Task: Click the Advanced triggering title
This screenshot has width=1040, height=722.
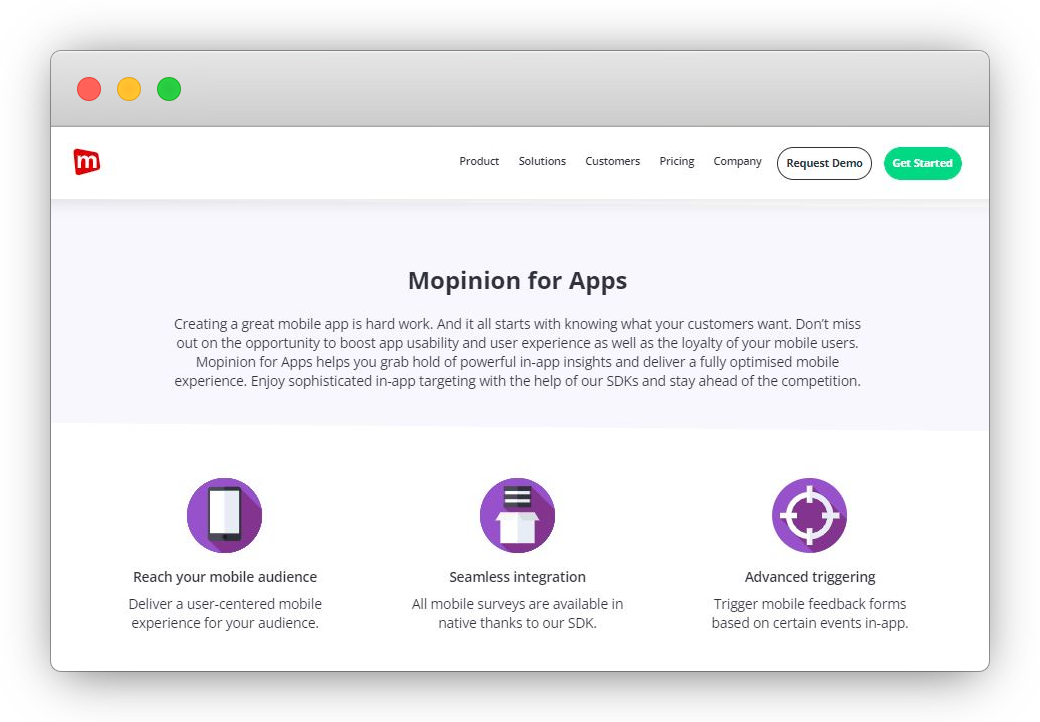Action: coord(810,577)
